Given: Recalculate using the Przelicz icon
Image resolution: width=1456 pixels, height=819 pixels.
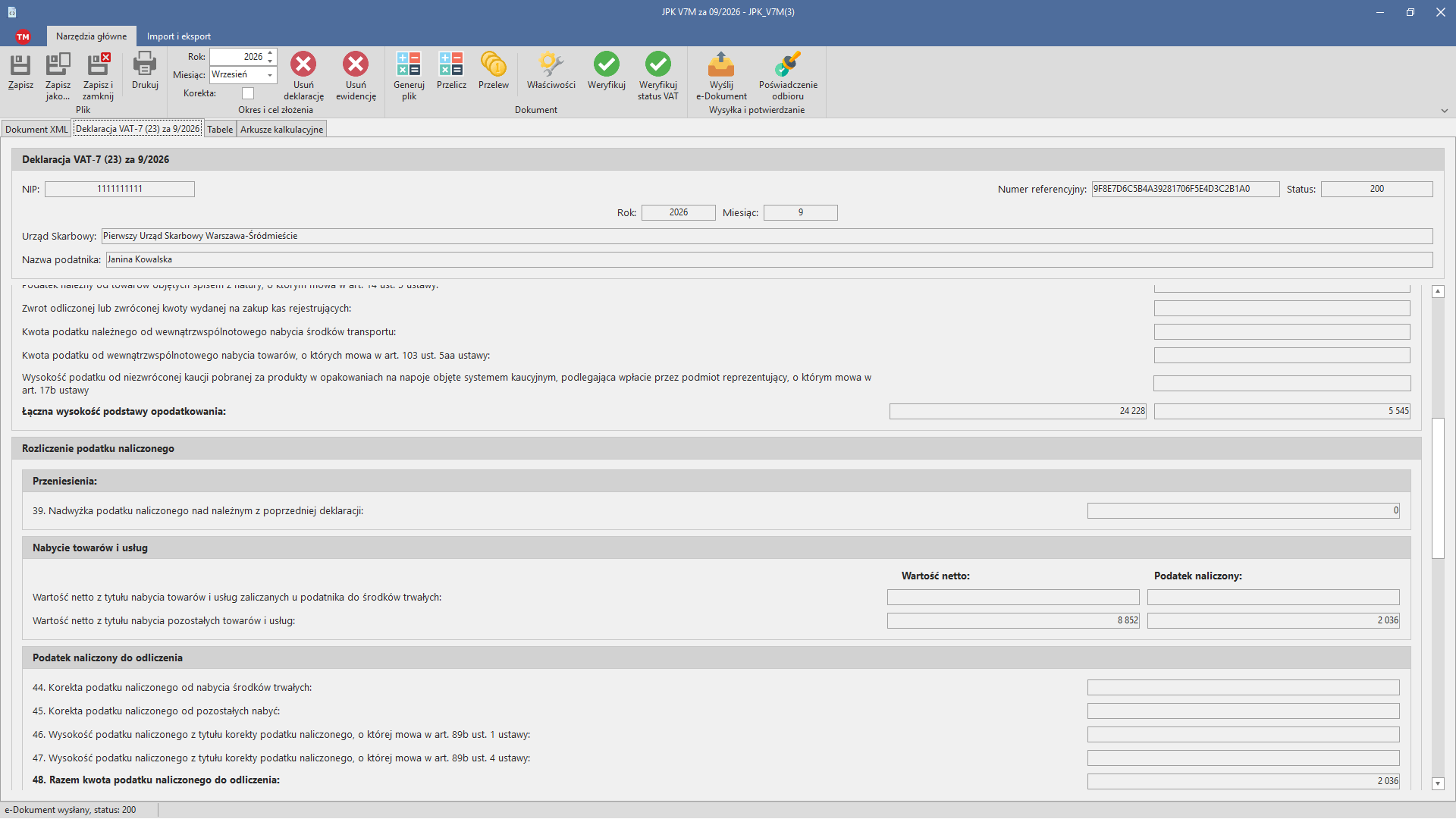Looking at the screenshot, I should [x=451, y=64].
